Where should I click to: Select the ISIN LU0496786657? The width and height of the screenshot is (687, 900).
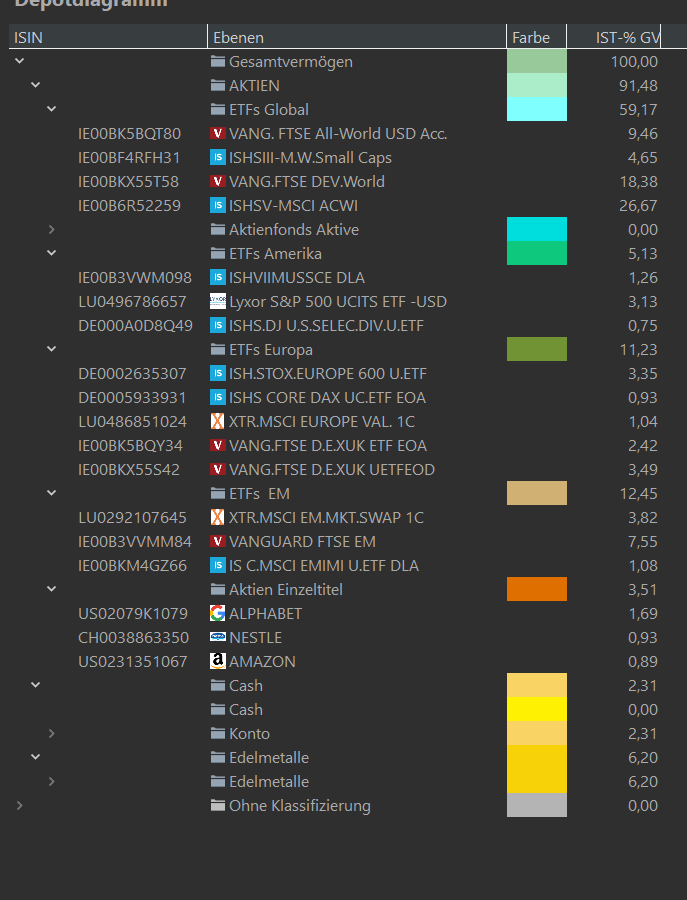pos(132,302)
